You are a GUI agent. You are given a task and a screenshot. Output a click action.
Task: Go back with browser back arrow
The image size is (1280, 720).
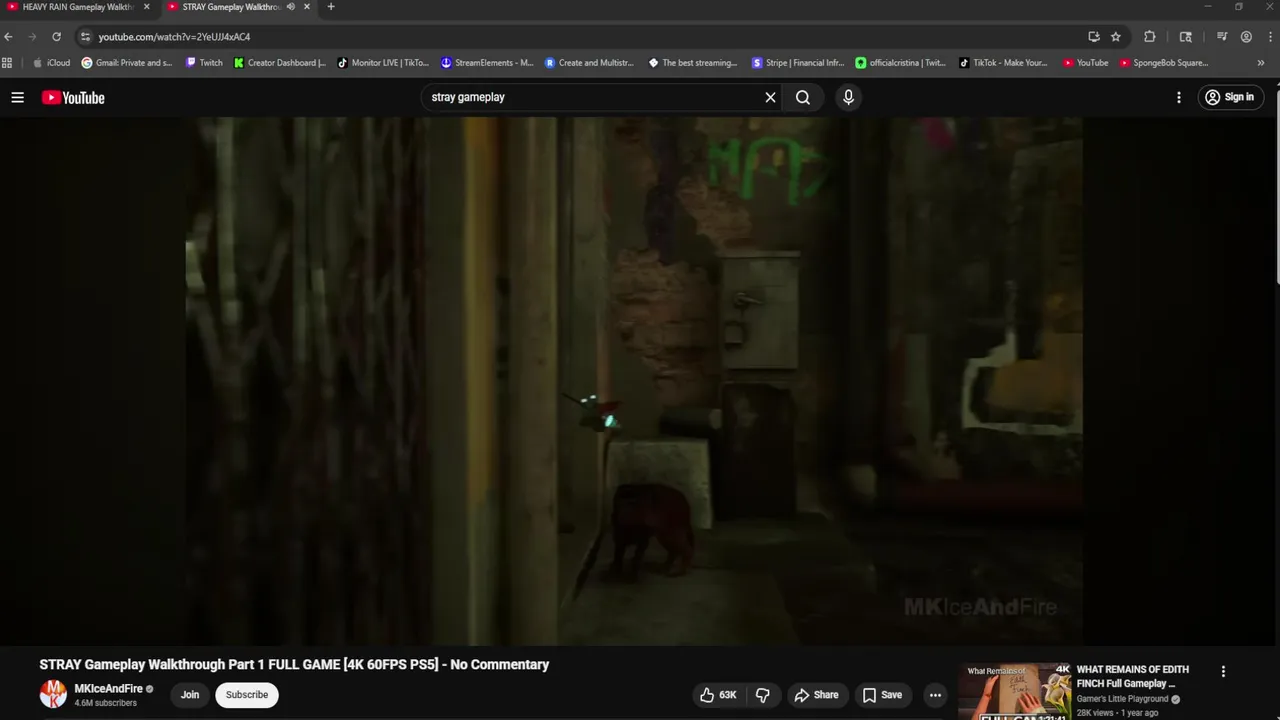tap(8, 37)
